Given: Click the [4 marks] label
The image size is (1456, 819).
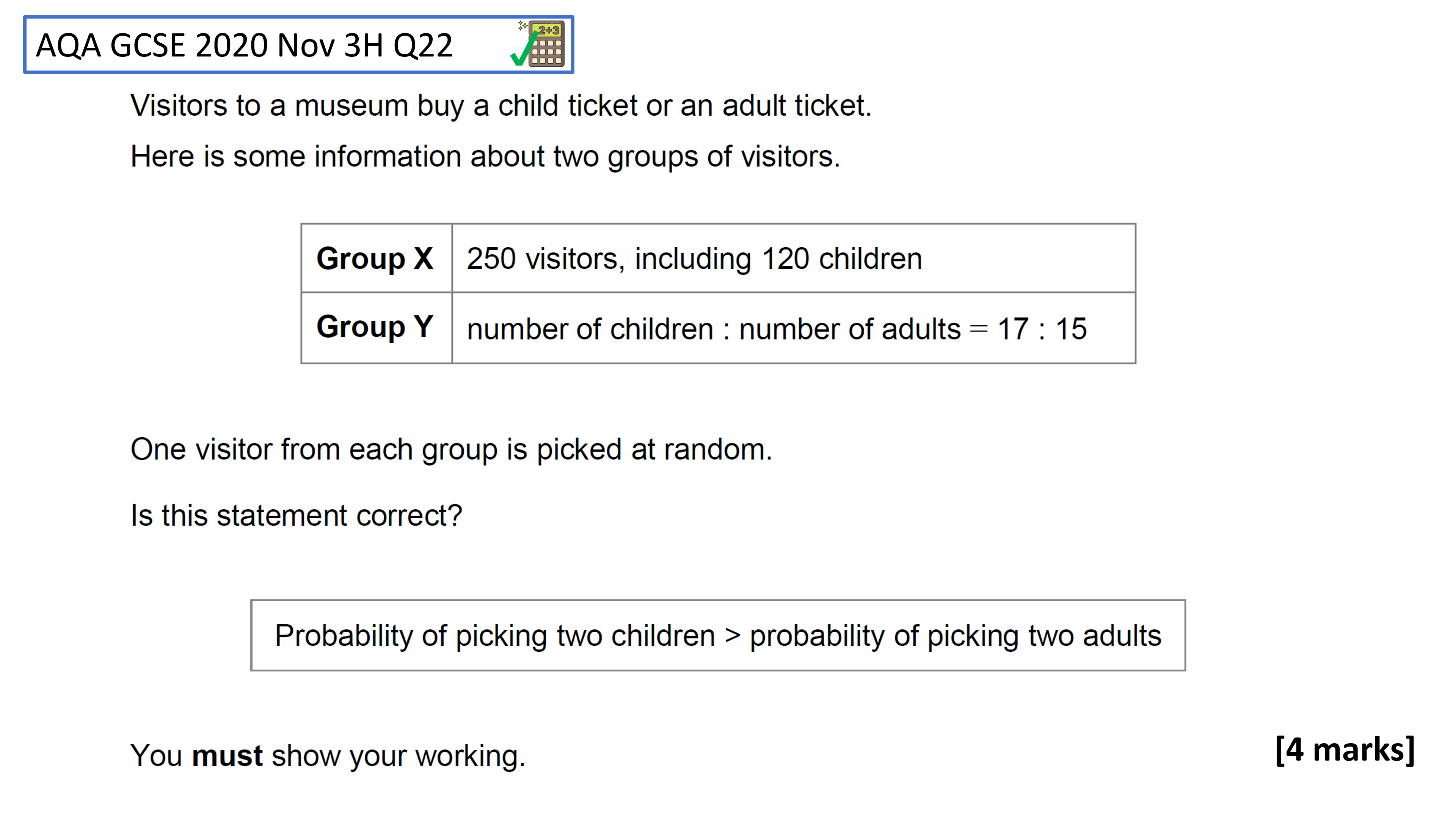Looking at the screenshot, I should 1345,750.
